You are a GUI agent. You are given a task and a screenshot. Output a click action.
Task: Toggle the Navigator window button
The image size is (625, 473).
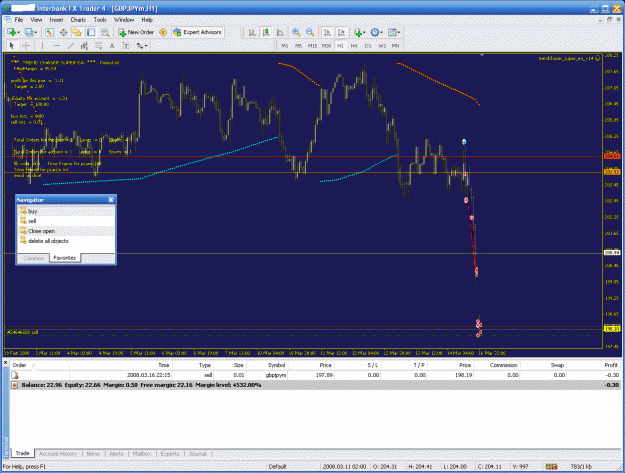click(x=77, y=32)
